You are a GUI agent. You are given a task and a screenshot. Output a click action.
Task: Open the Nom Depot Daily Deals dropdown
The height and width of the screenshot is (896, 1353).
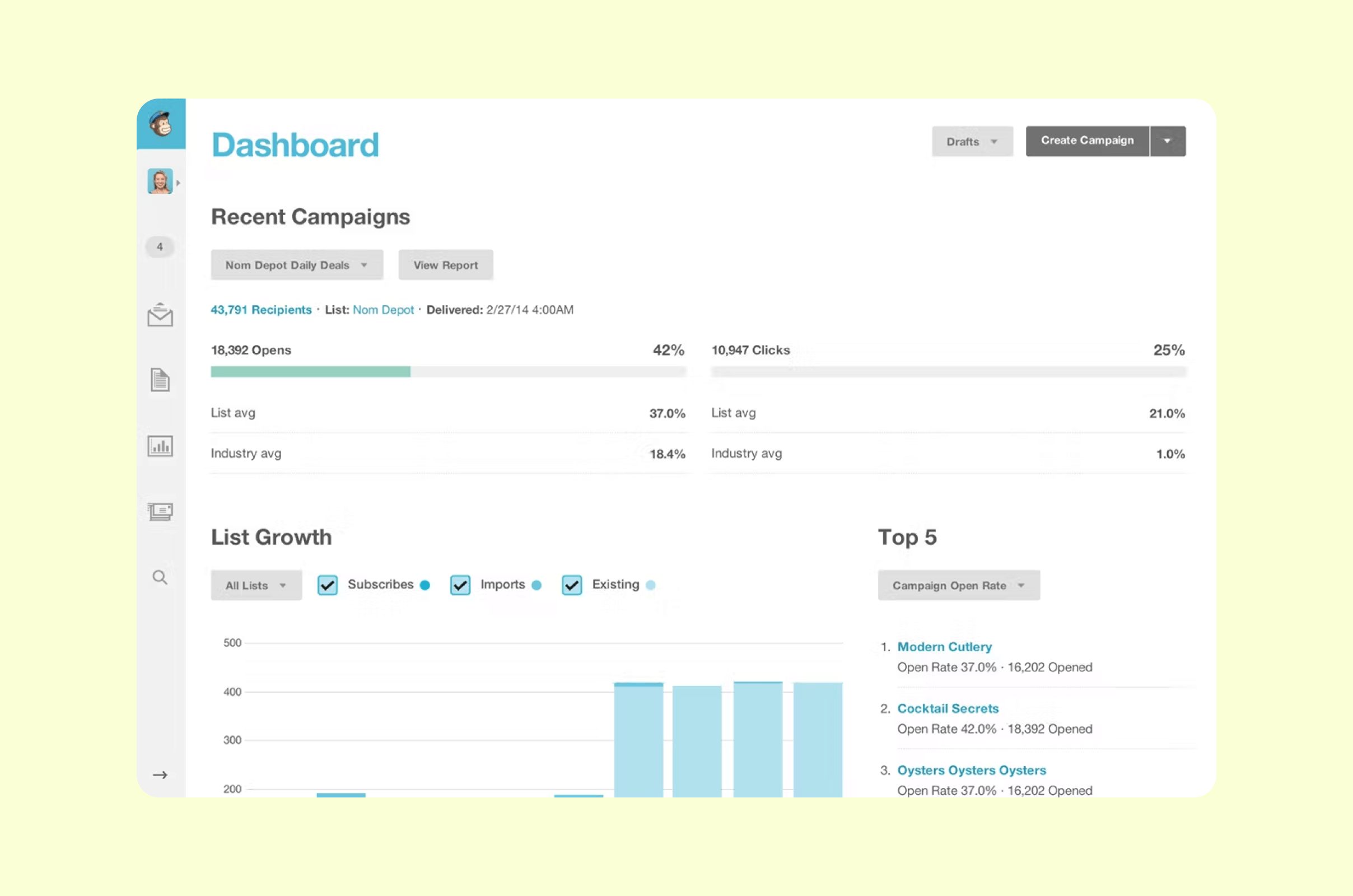(x=297, y=264)
